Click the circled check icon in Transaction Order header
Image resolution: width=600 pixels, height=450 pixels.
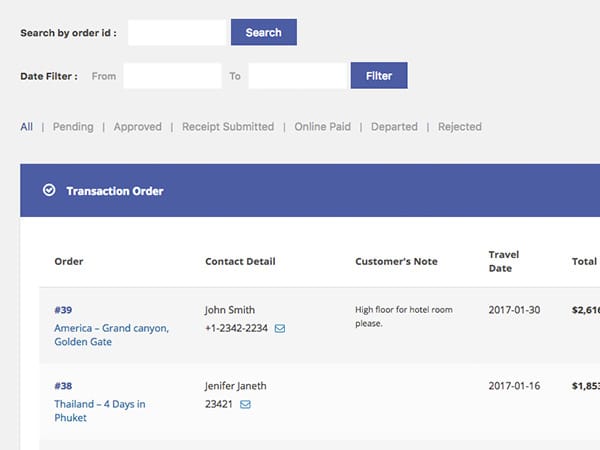point(49,190)
